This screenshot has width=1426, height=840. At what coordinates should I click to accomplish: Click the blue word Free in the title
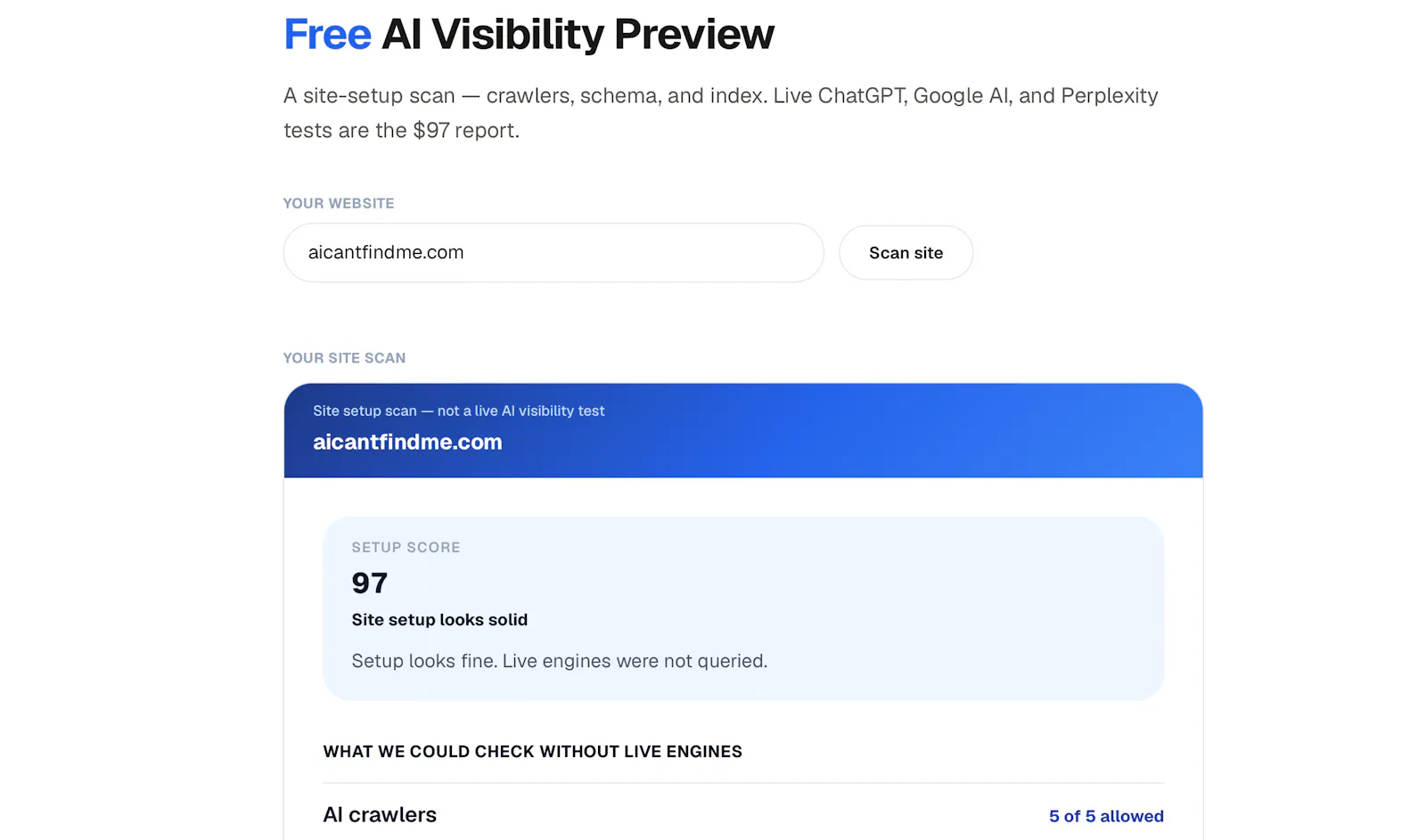pyautogui.click(x=327, y=35)
